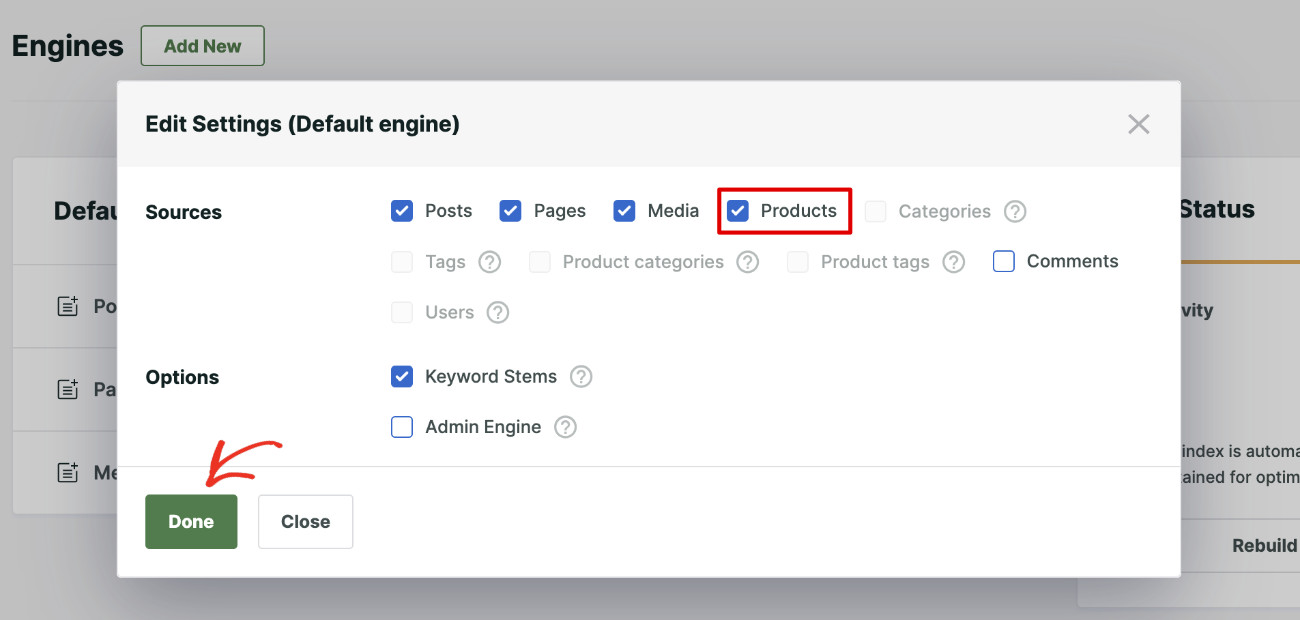1300x620 pixels.
Task: Click the disabled Product tags checkbox
Action: click(798, 262)
